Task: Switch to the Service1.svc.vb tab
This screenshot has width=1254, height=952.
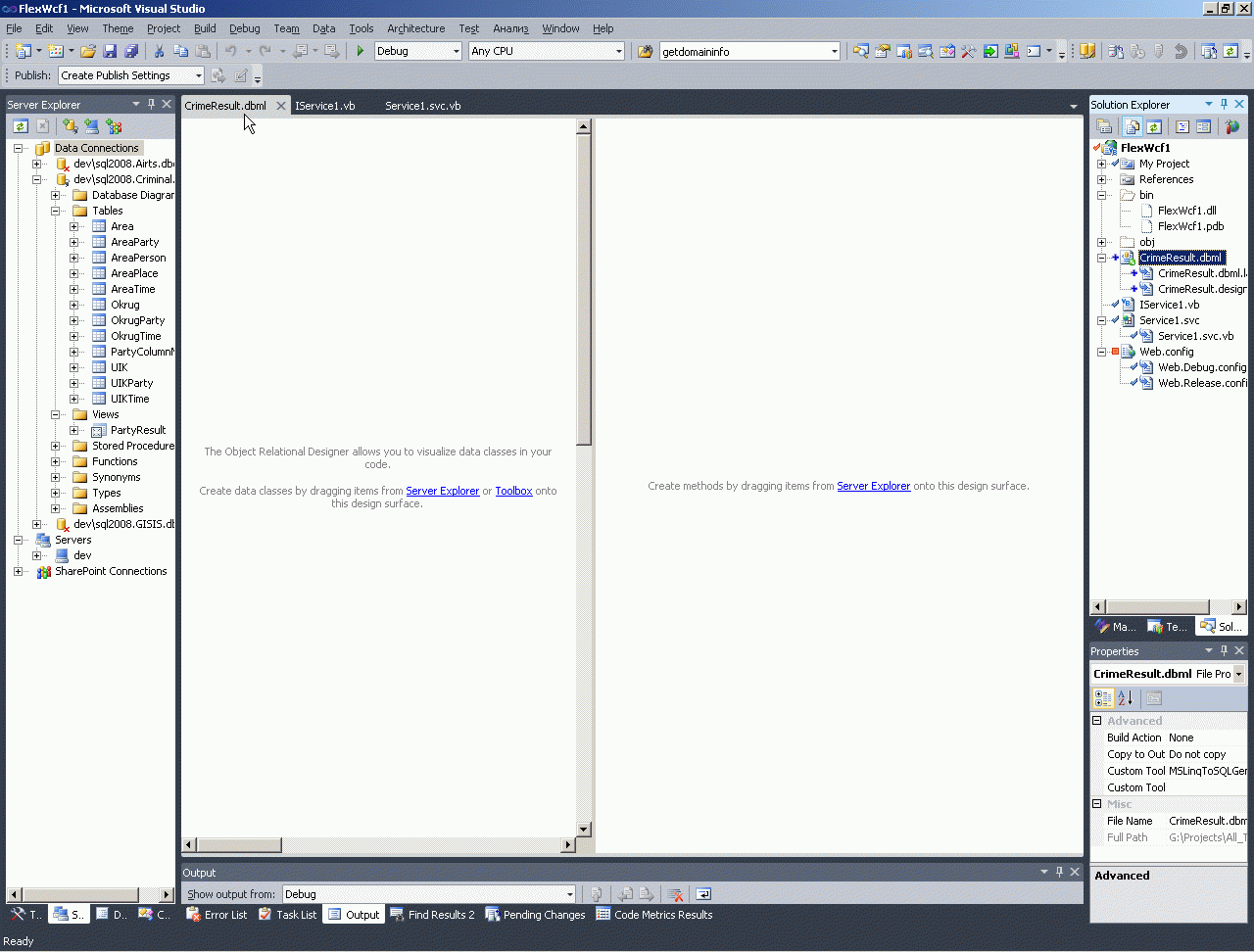Action: [x=422, y=106]
